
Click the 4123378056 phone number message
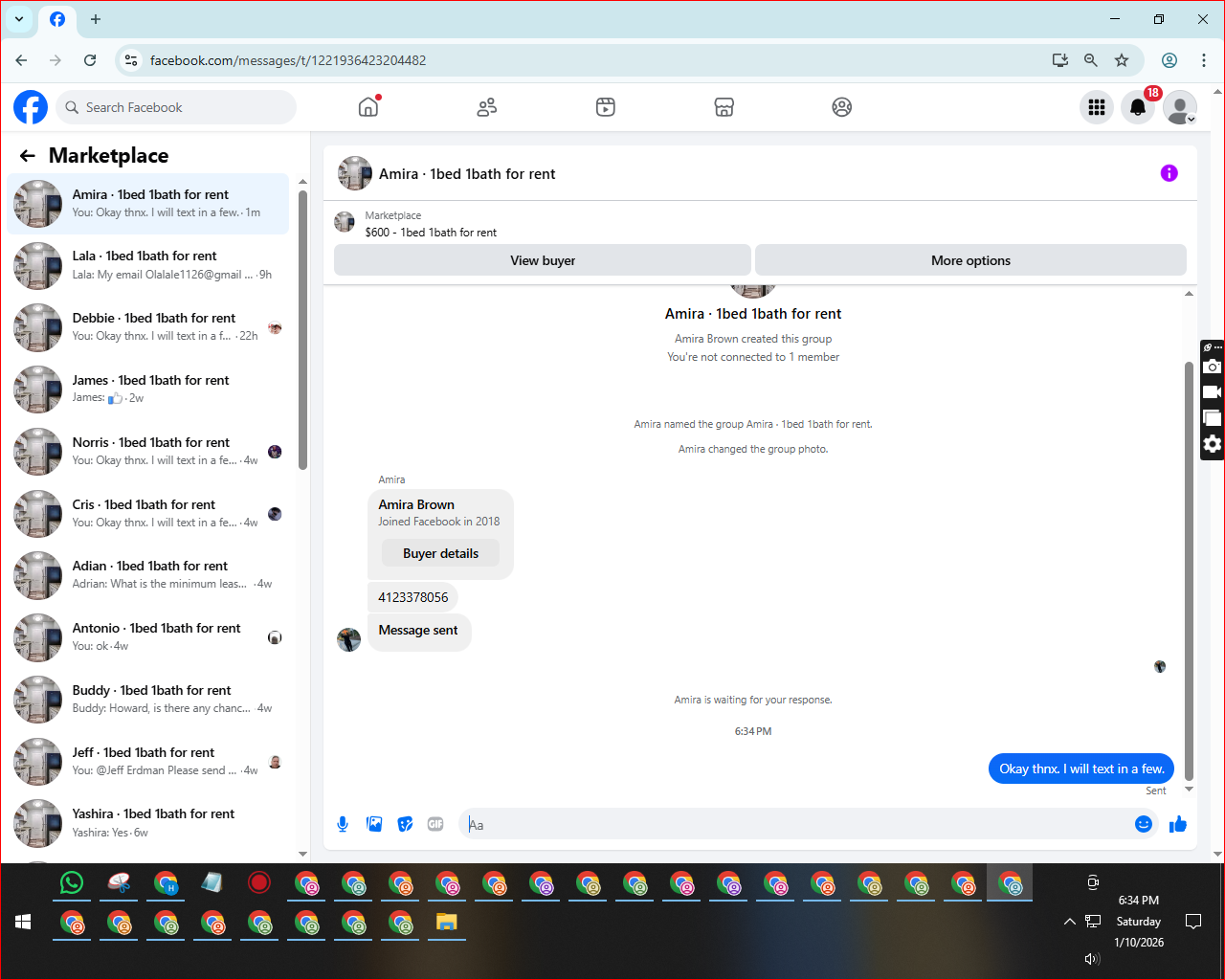[x=412, y=597]
